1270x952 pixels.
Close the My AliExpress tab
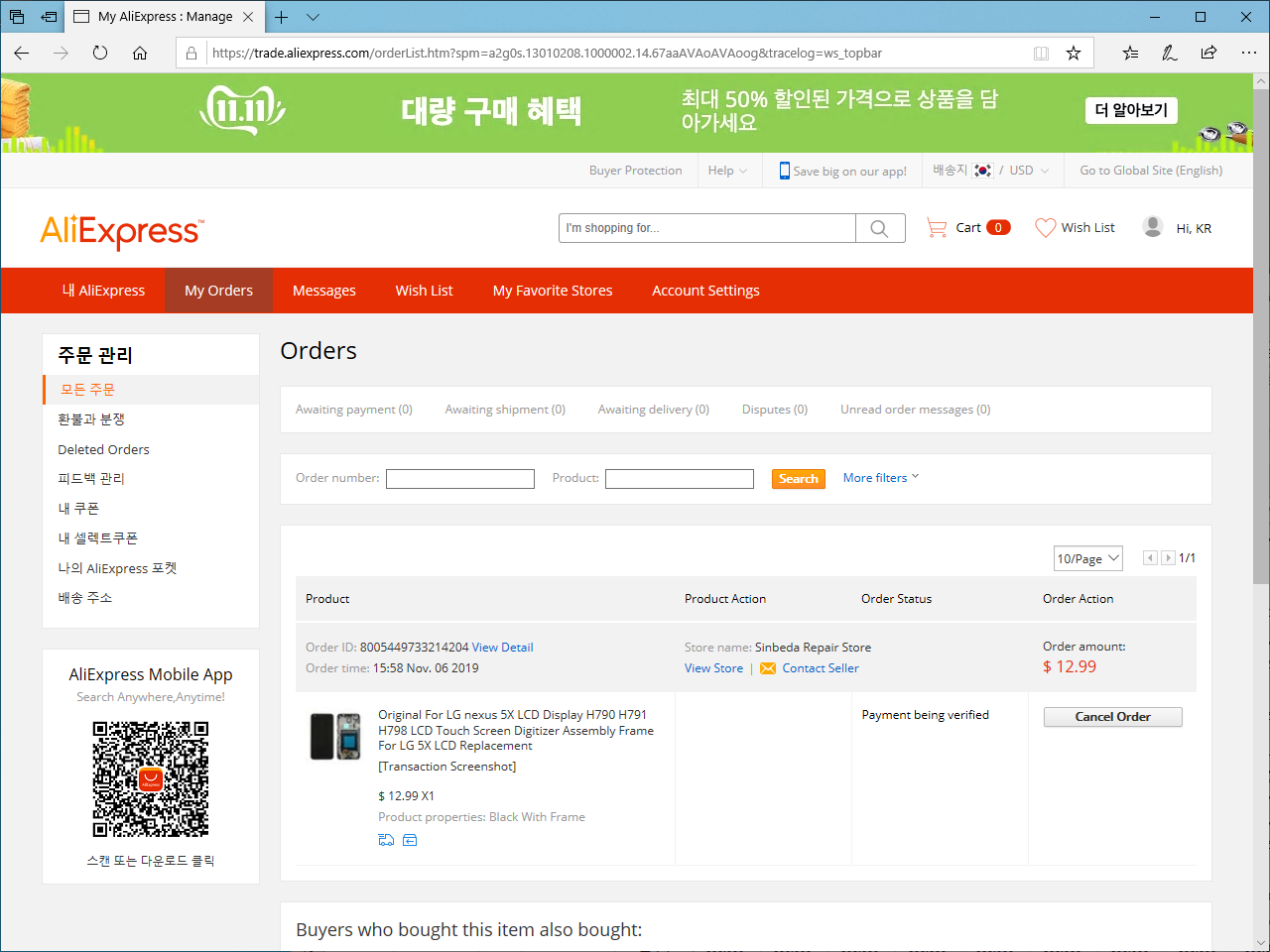[x=248, y=17]
